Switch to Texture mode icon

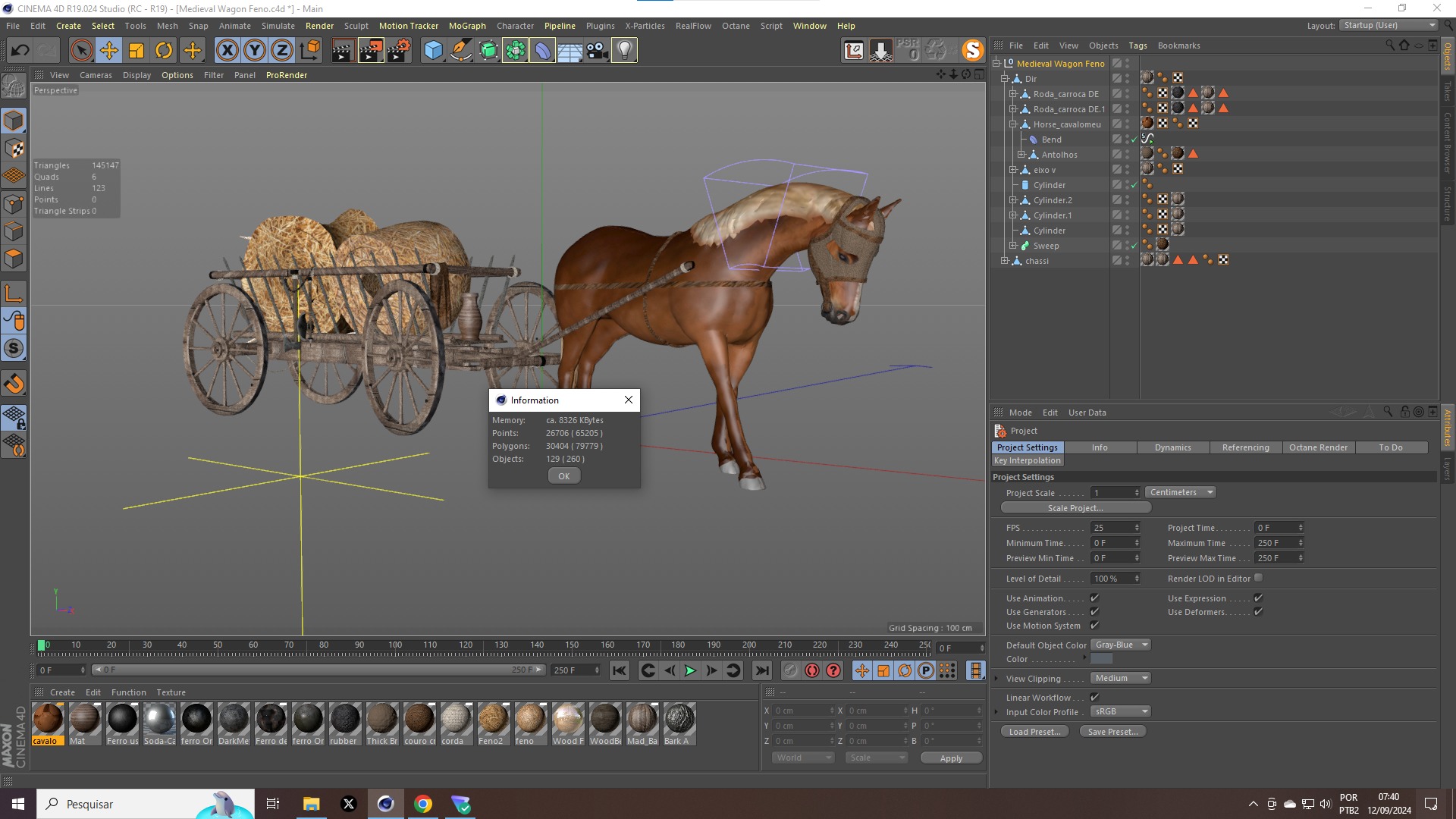[14, 149]
